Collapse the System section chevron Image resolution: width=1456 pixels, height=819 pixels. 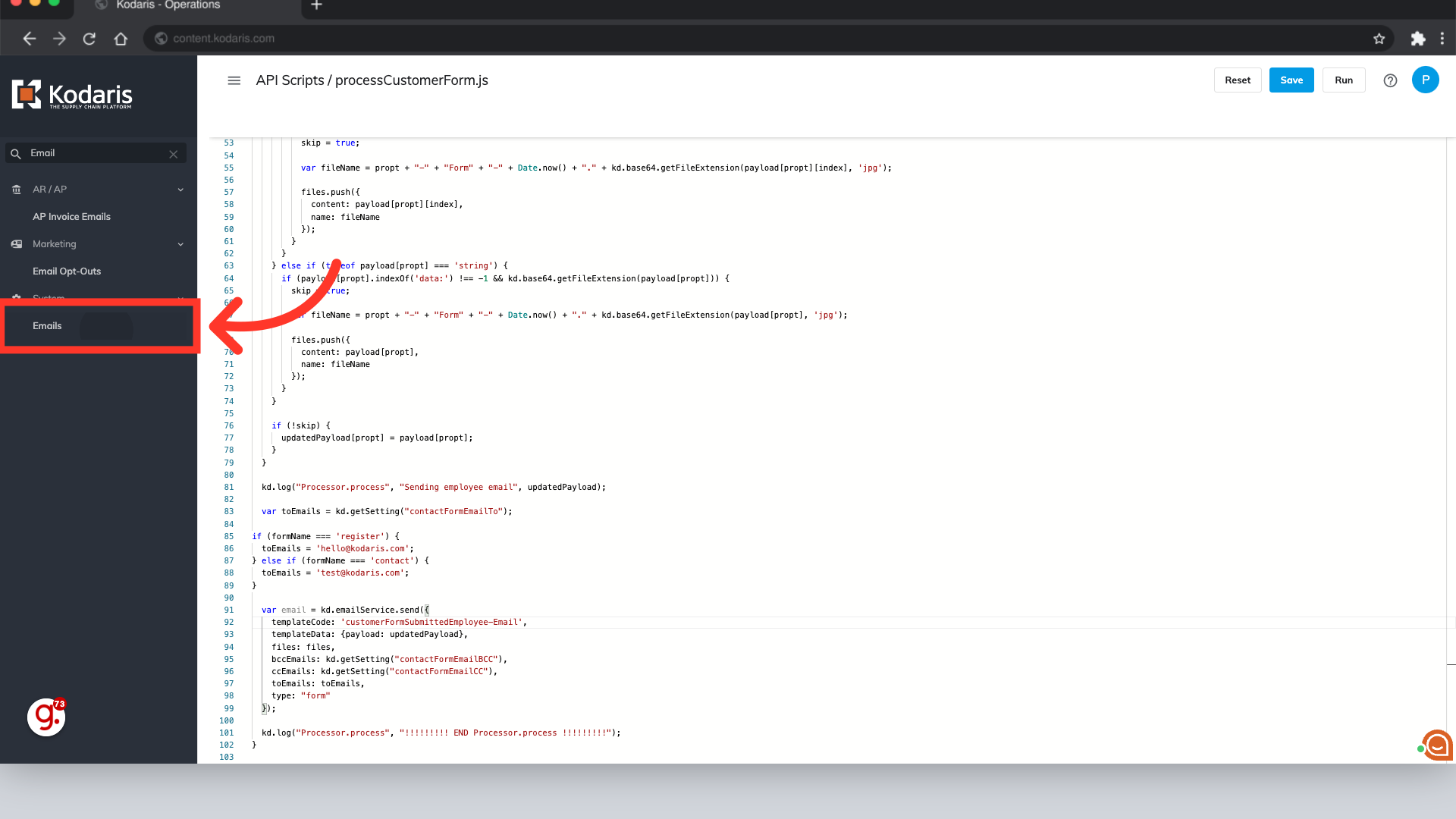pyautogui.click(x=180, y=298)
